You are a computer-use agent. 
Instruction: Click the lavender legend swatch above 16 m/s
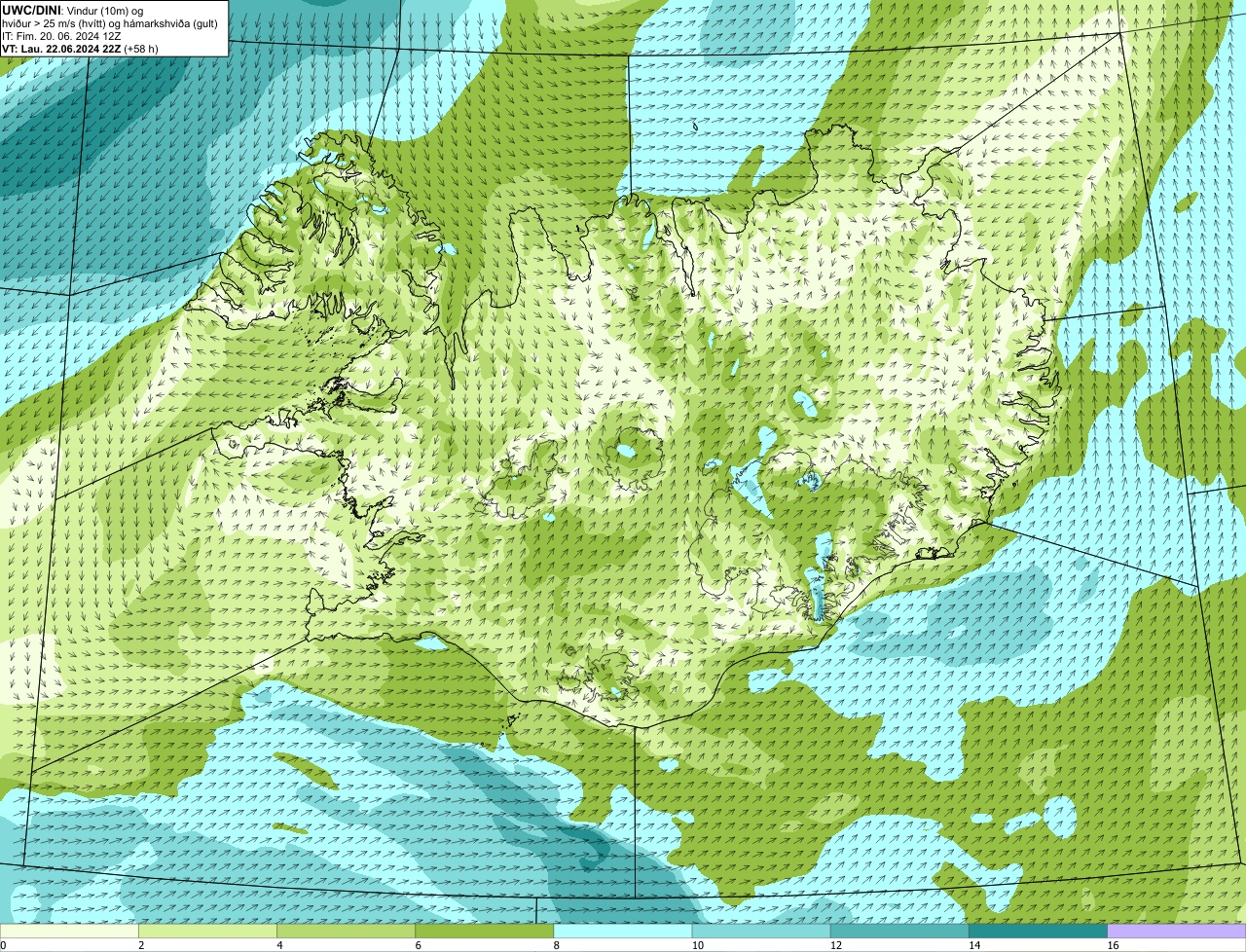[1177, 931]
